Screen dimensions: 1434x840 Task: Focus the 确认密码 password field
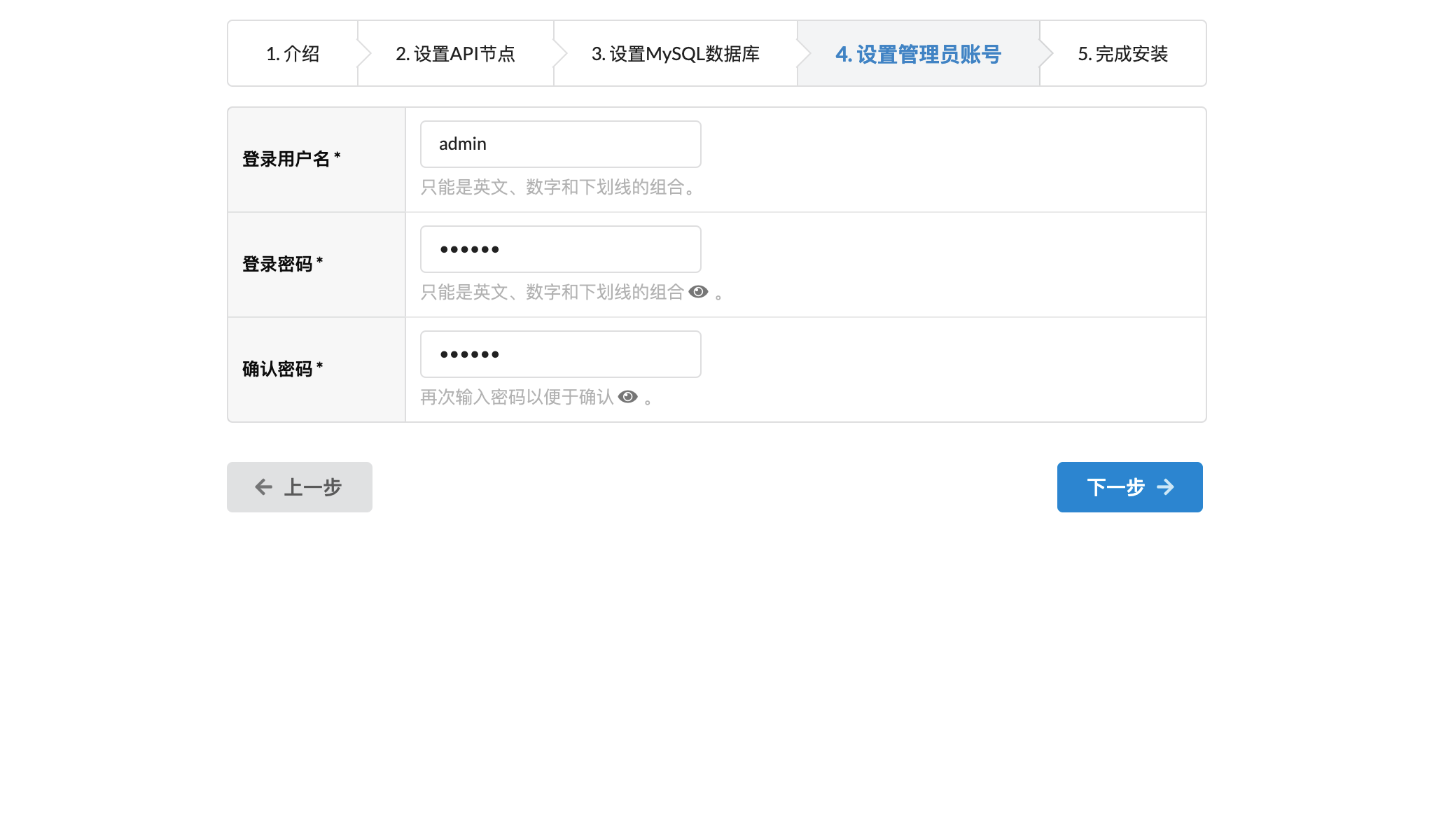pos(561,354)
